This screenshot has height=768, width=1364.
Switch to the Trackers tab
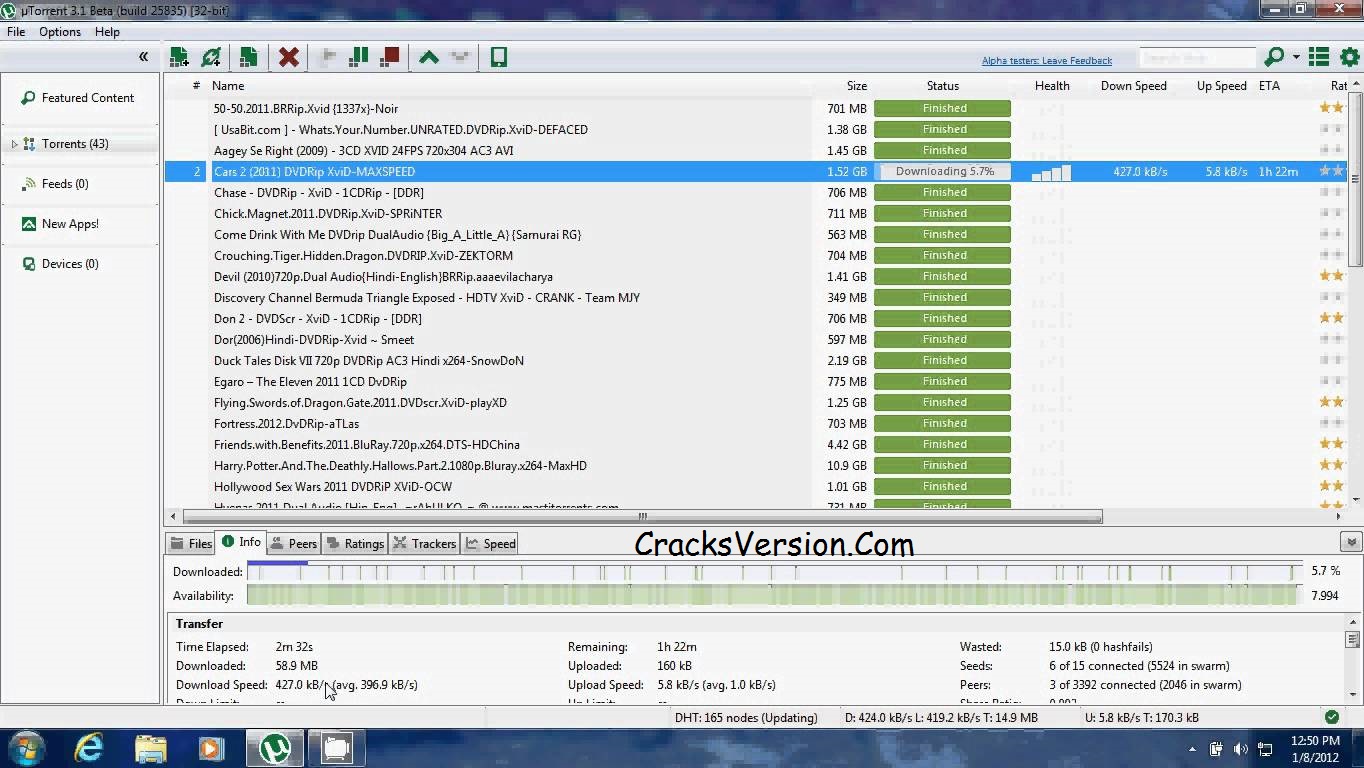425,543
